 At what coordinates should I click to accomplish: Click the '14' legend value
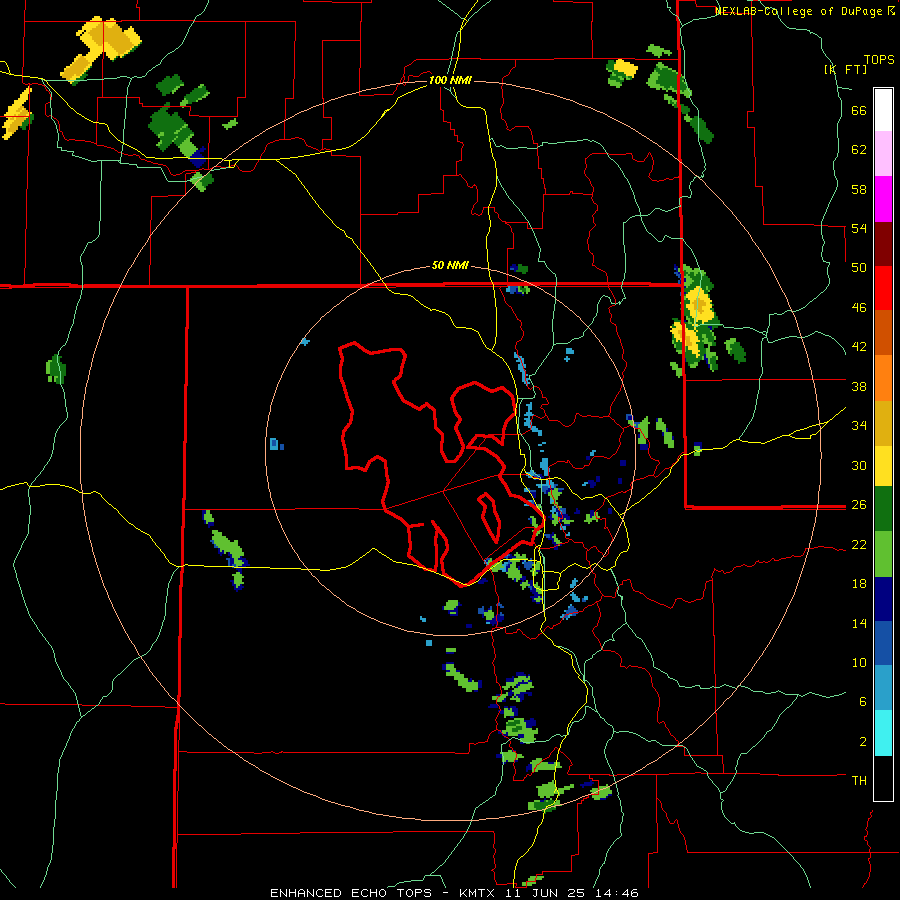click(x=859, y=623)
